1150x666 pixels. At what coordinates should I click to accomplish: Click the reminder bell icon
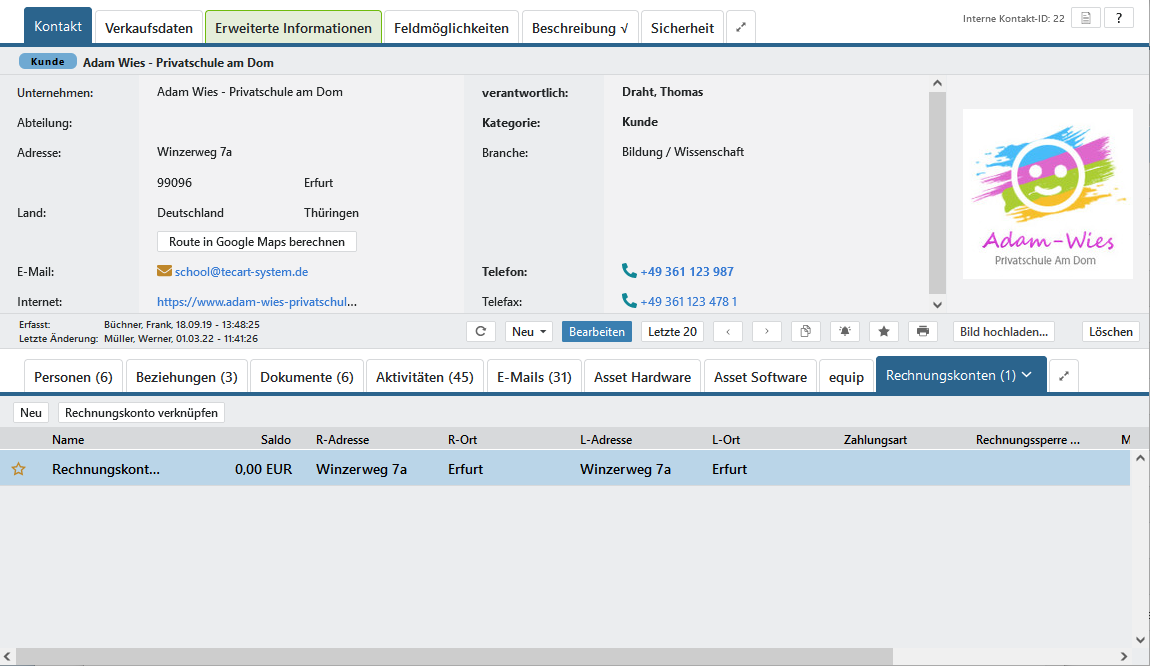tap(844, 331)
